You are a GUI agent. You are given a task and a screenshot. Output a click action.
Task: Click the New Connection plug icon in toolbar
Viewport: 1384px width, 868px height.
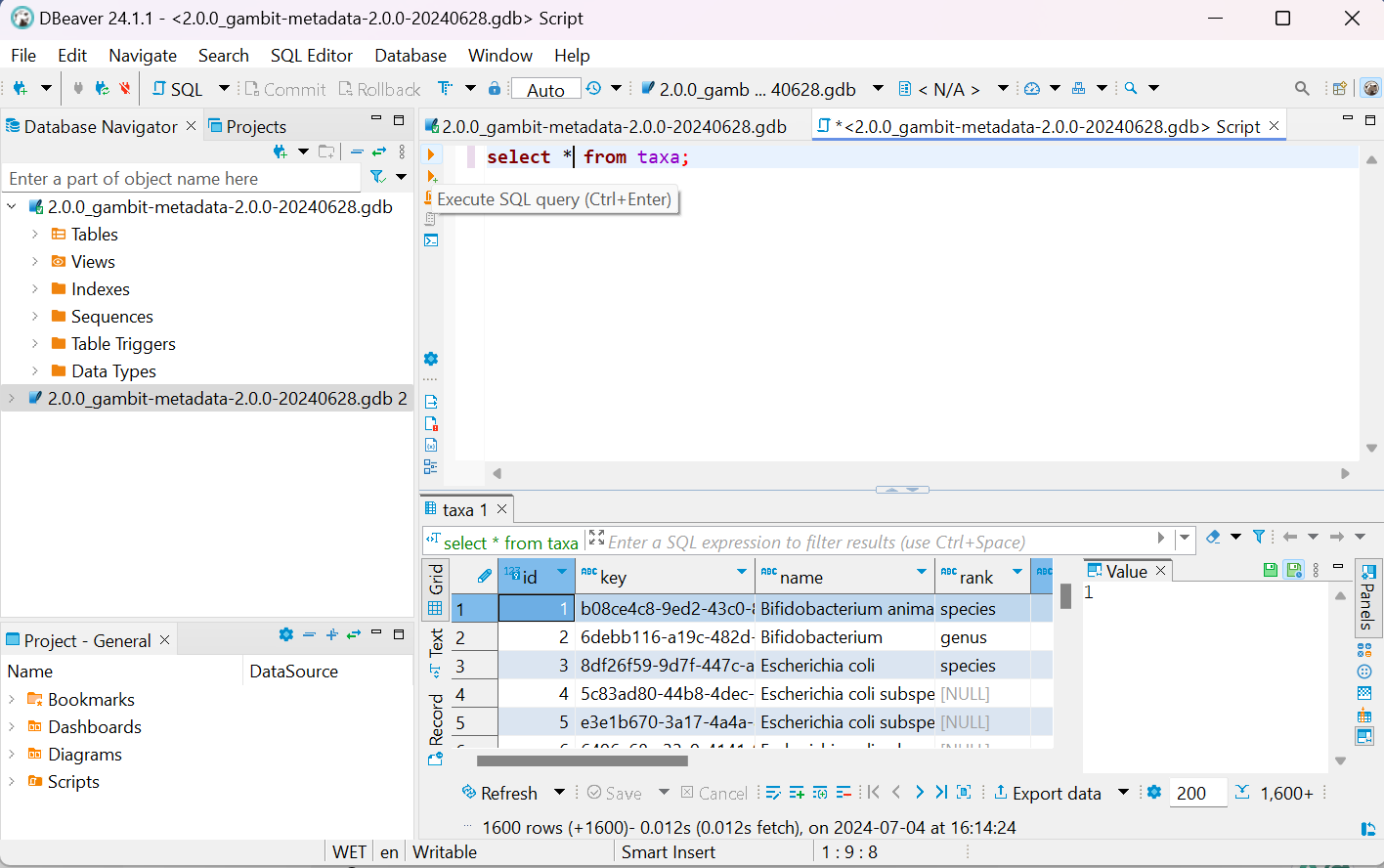click(x=20, y=89)
